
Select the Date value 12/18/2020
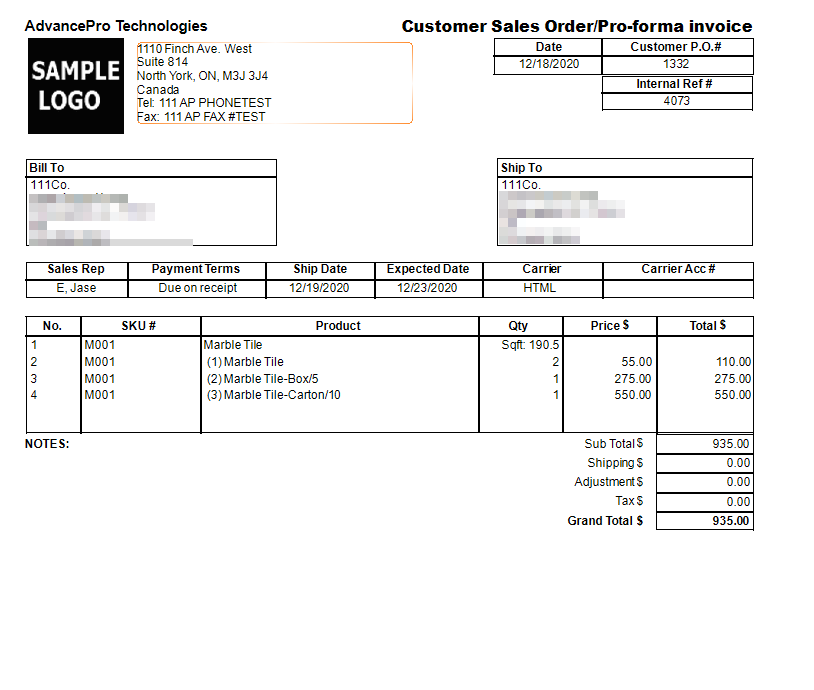tap(548, 65)
